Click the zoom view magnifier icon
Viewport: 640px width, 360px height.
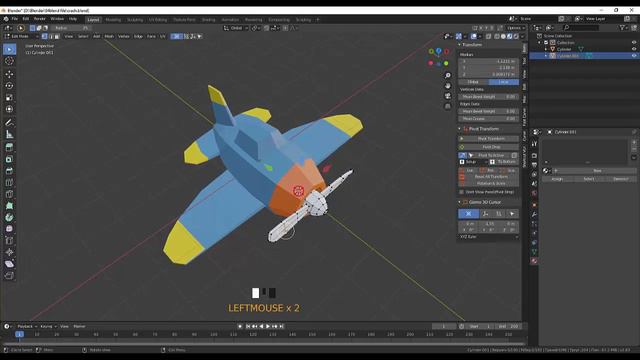(448, 76)
